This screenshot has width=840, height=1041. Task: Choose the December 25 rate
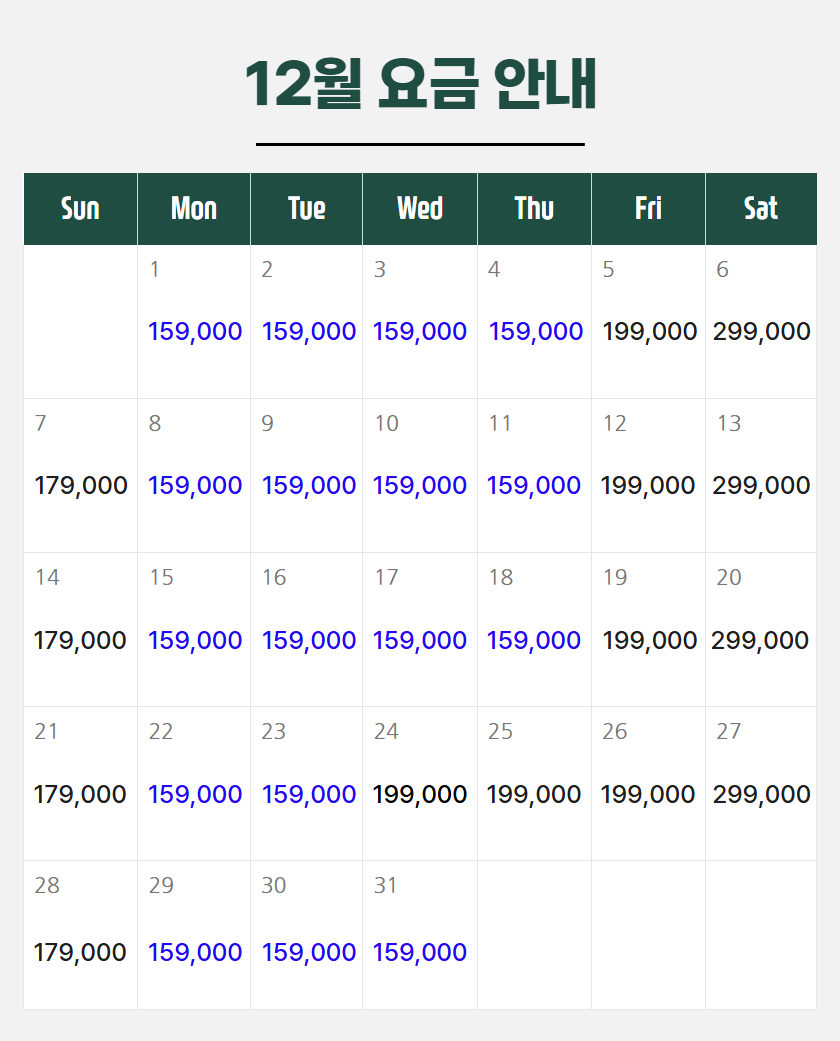click(534, 795)
